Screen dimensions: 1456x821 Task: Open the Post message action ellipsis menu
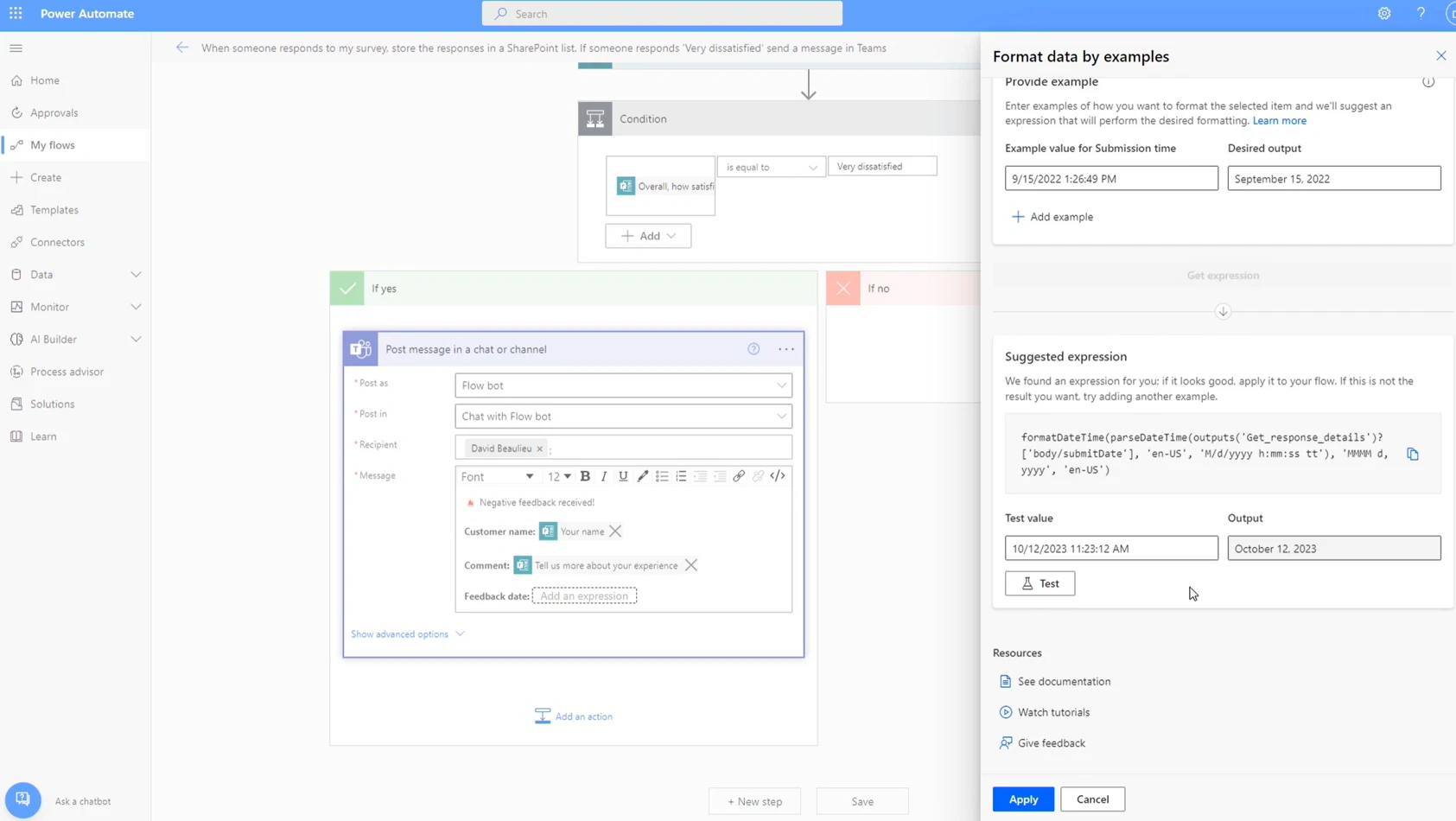[x=786, y=349]
